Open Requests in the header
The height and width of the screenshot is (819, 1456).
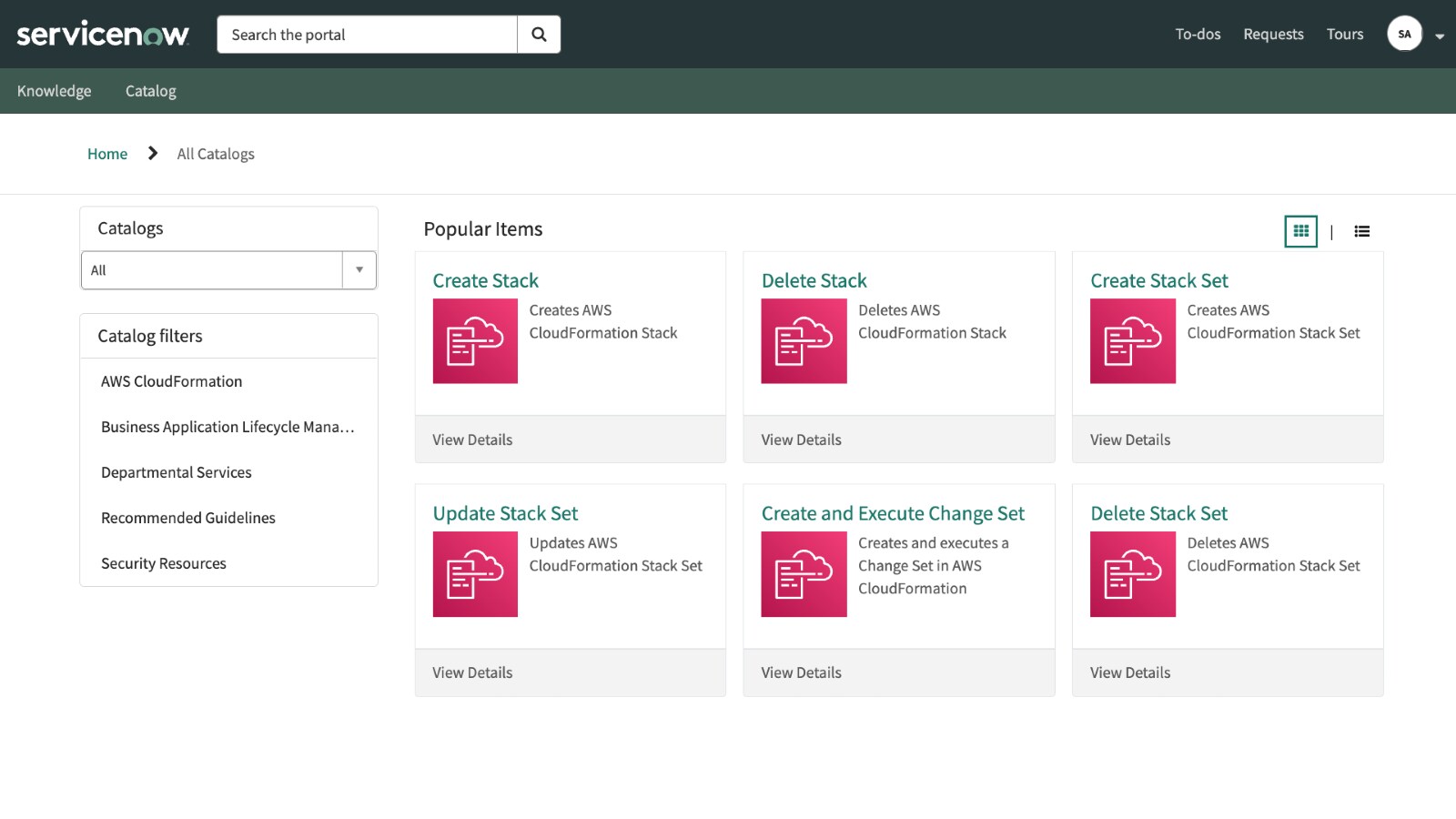tap(1273, 35)
